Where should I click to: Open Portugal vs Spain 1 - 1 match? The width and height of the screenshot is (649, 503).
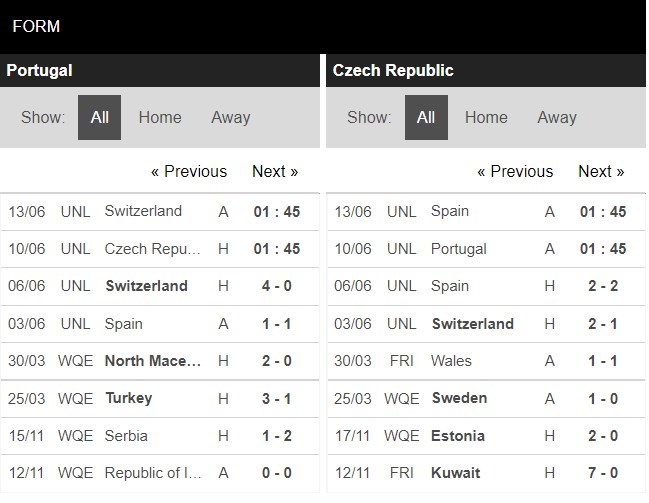point(160,324)
